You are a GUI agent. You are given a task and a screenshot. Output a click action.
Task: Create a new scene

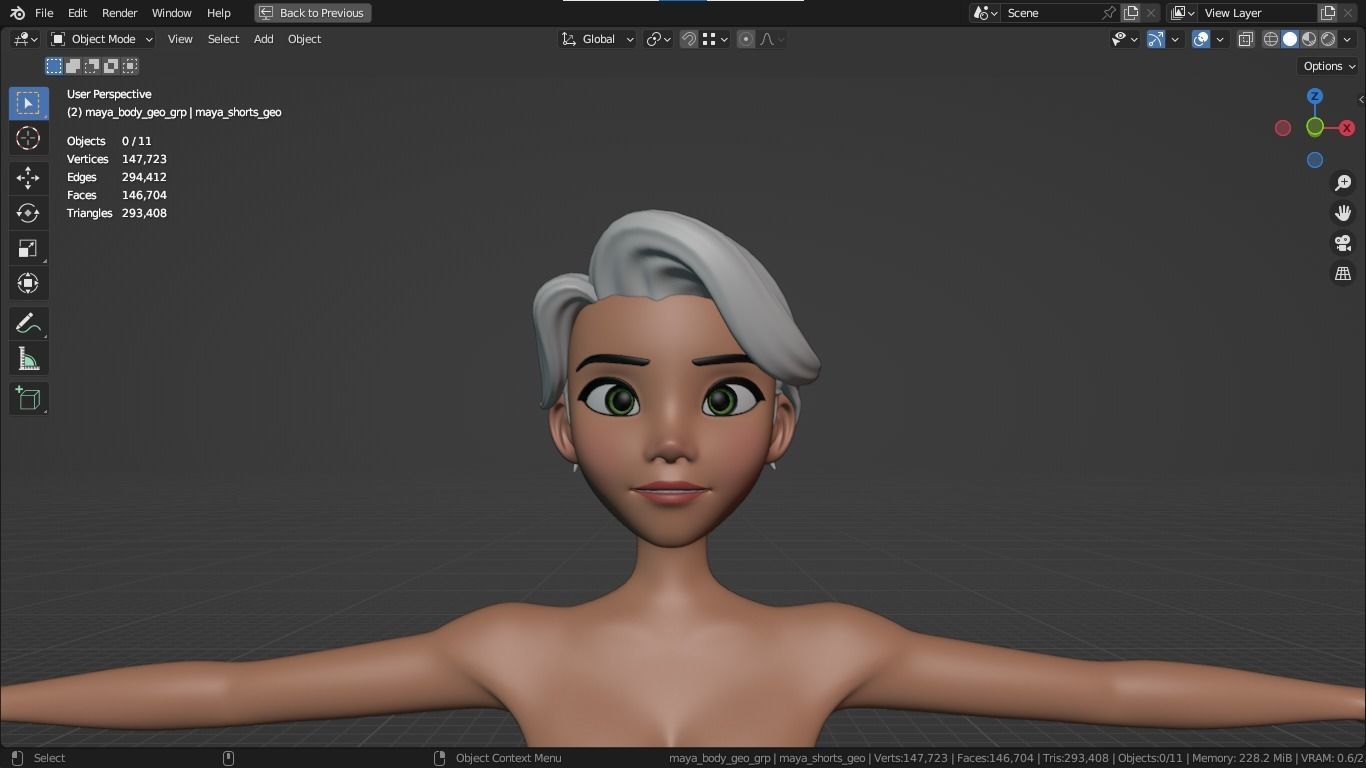point(1131,13)
